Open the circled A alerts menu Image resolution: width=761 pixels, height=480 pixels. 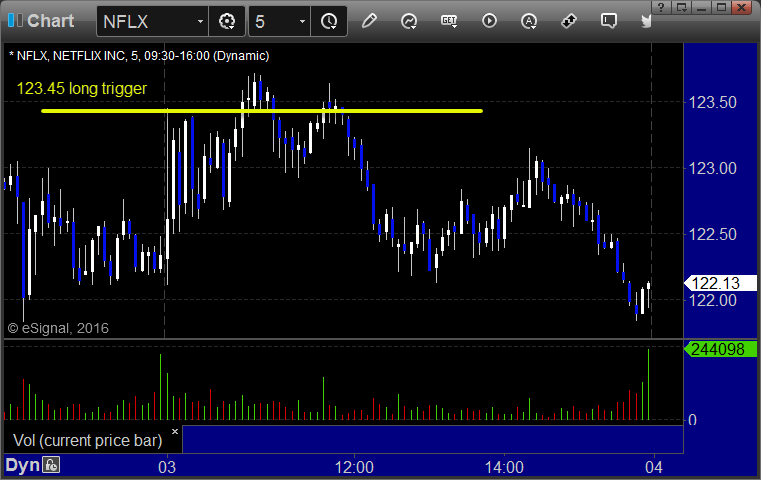click(x=529, y=21)
